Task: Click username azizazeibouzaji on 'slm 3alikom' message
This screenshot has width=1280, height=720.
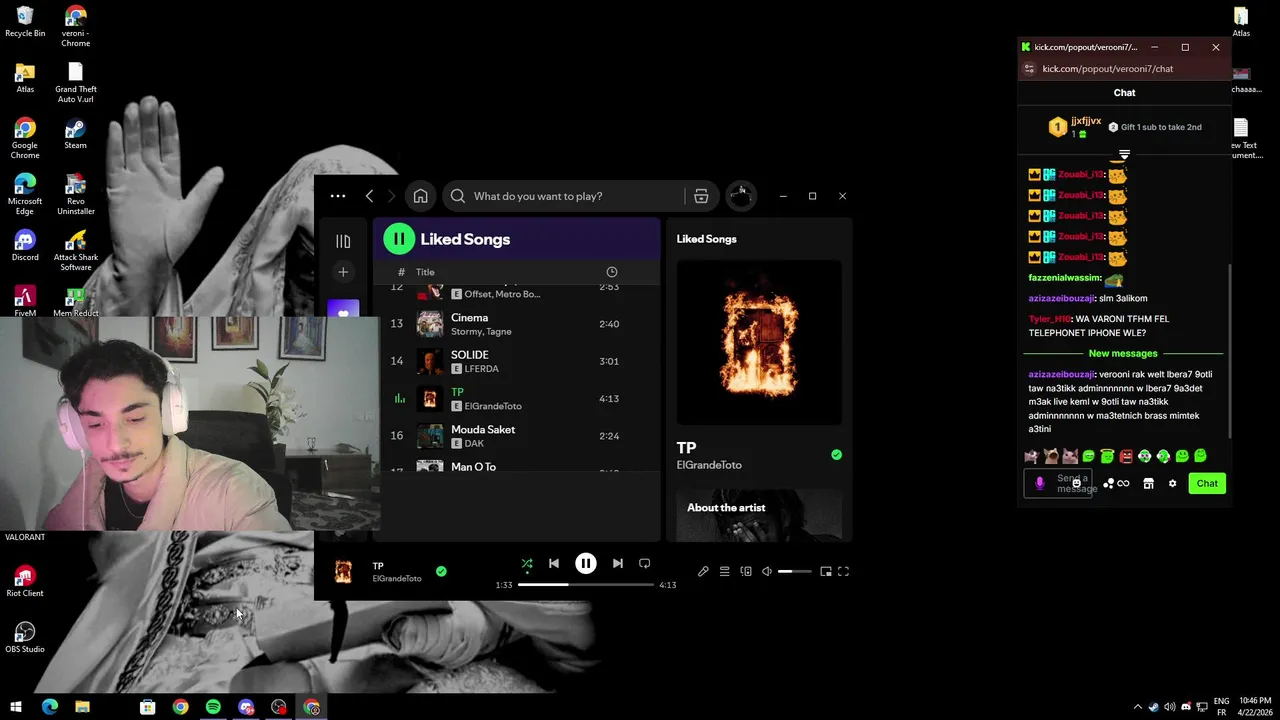Action: (x=1062, y=298)
